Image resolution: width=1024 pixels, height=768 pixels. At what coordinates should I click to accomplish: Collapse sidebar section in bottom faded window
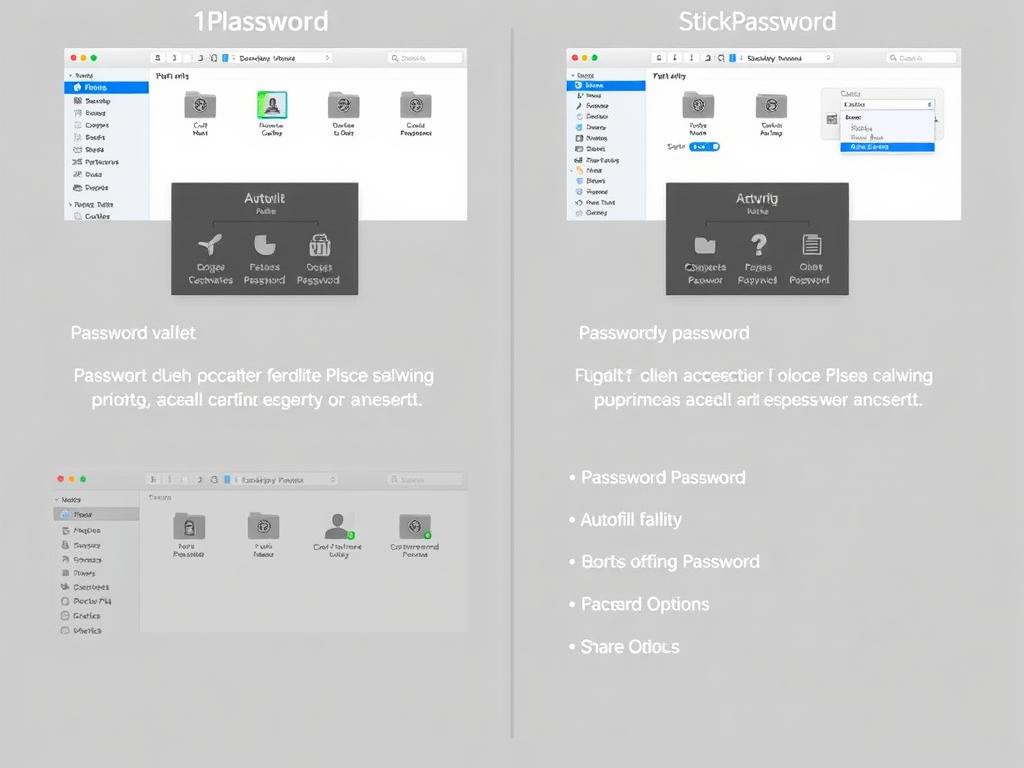(x=57, y=500)
